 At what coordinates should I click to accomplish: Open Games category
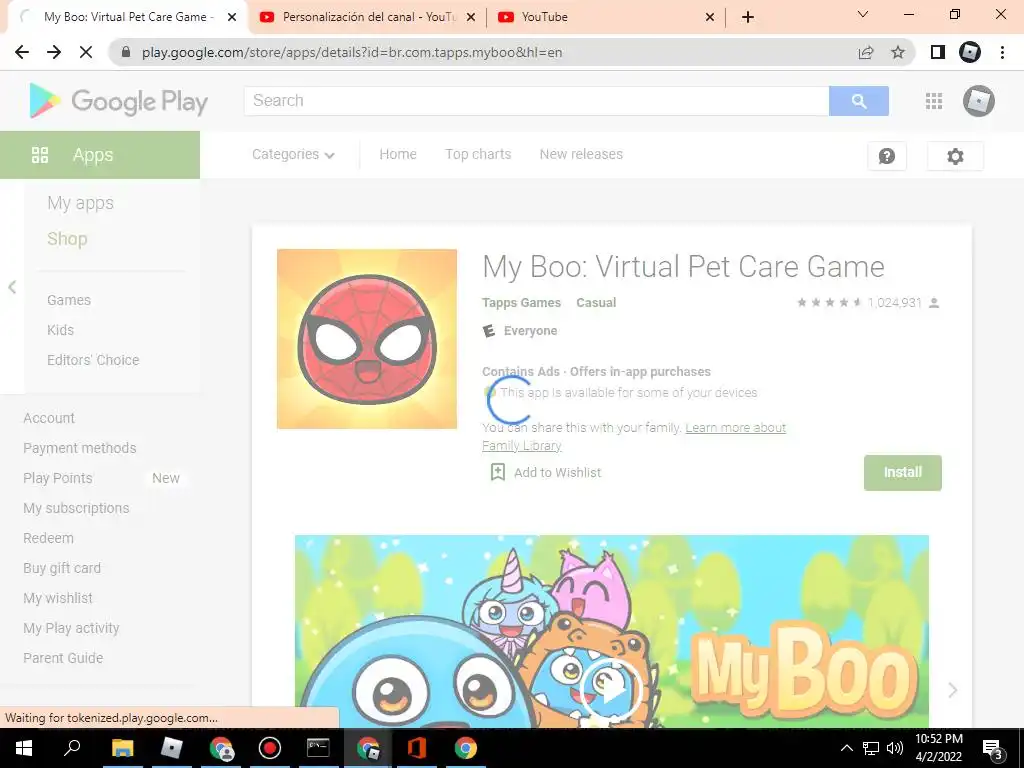point(69,300)
